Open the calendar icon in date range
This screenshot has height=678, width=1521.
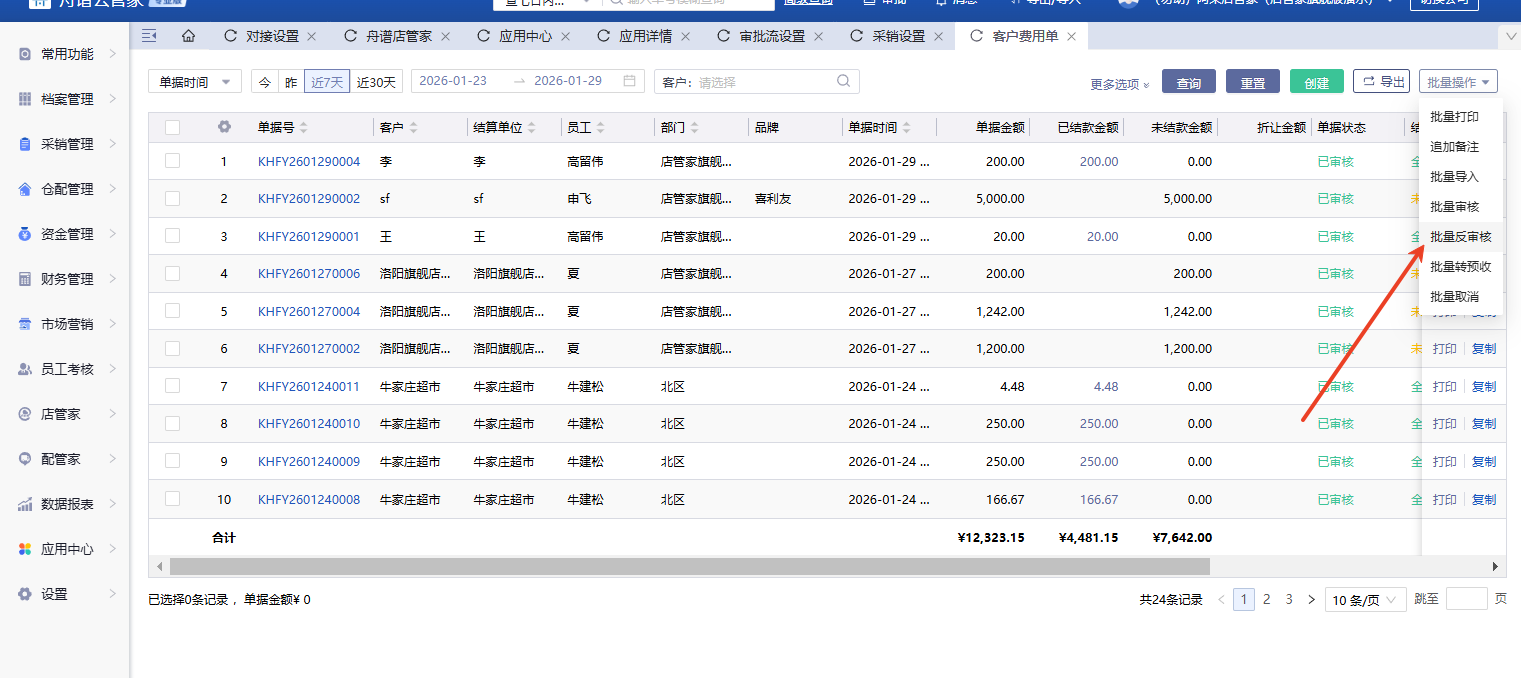[x=629, y=81]
